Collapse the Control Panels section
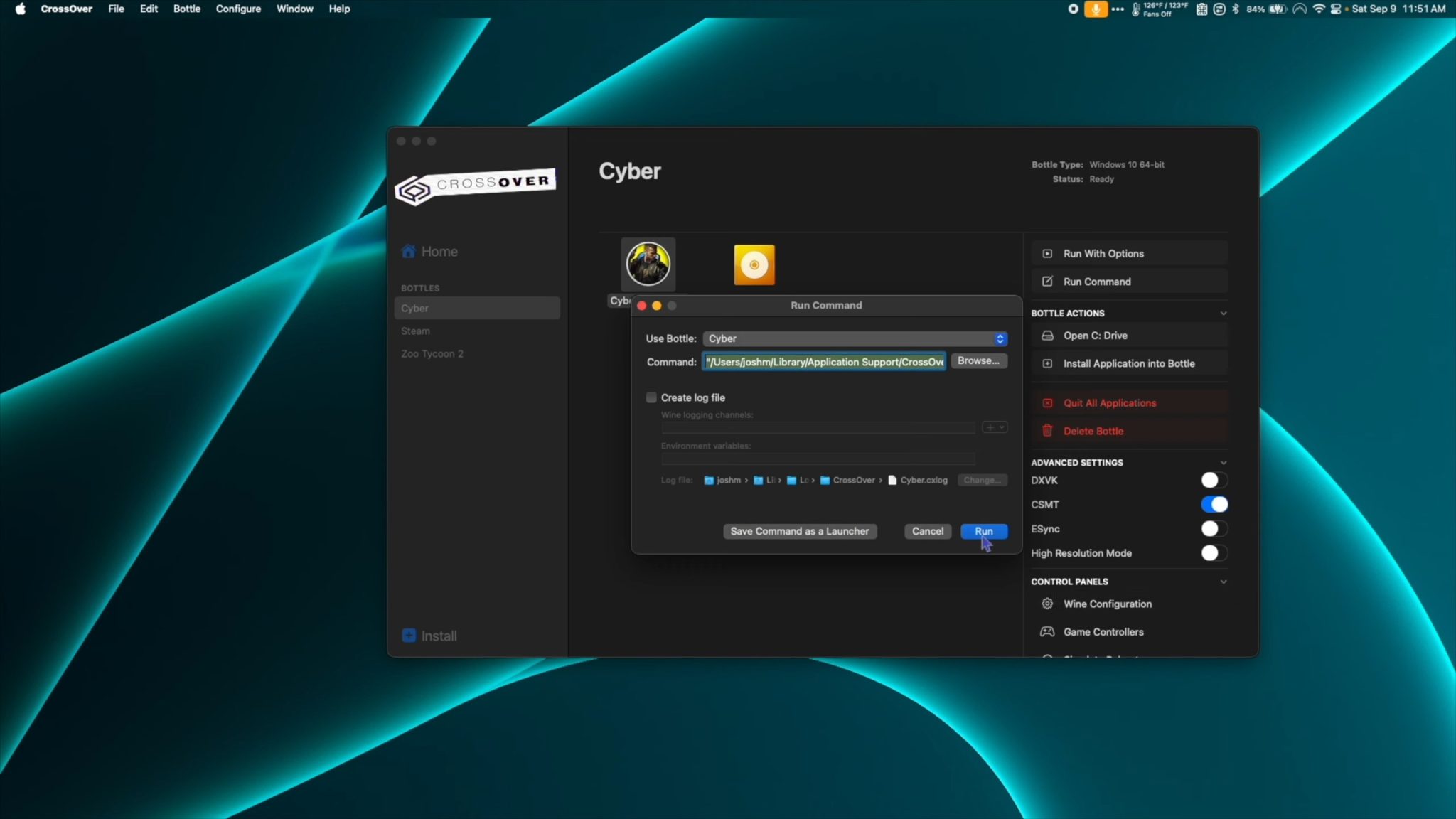Screen dimensions: 1456x819 click(x=1223, y=582)
